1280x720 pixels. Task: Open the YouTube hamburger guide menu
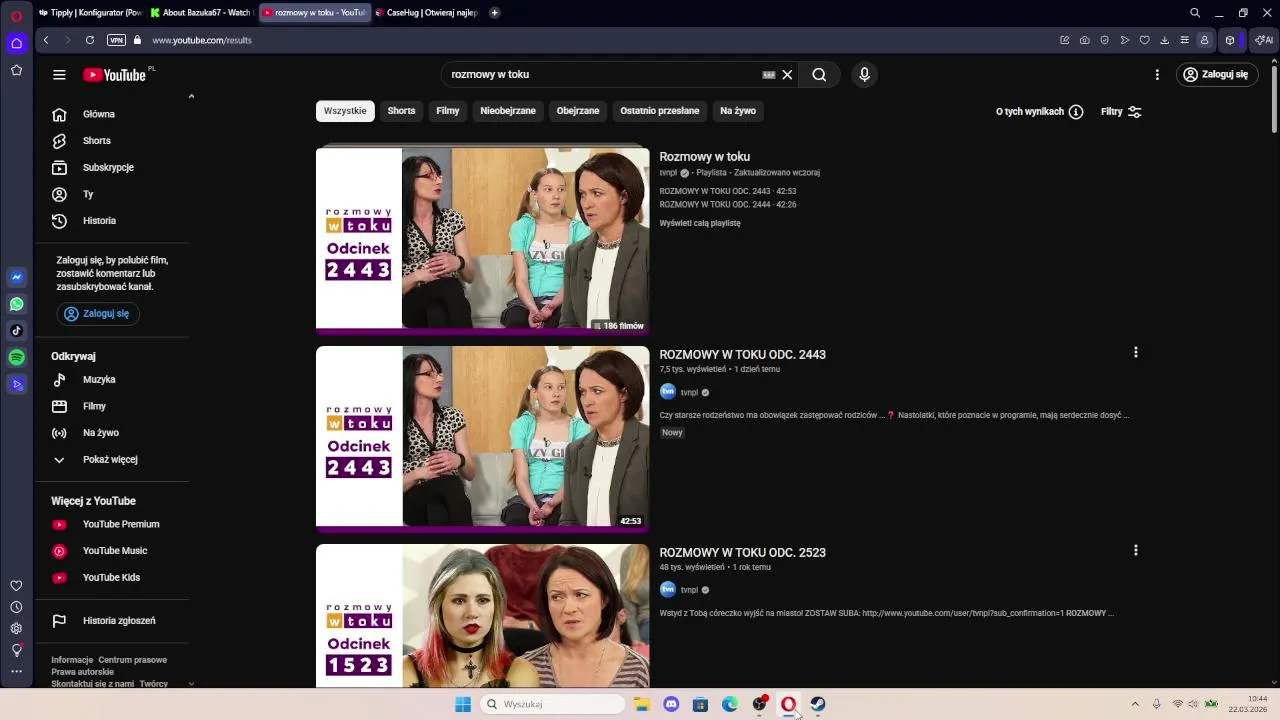[x=59, y=75]
